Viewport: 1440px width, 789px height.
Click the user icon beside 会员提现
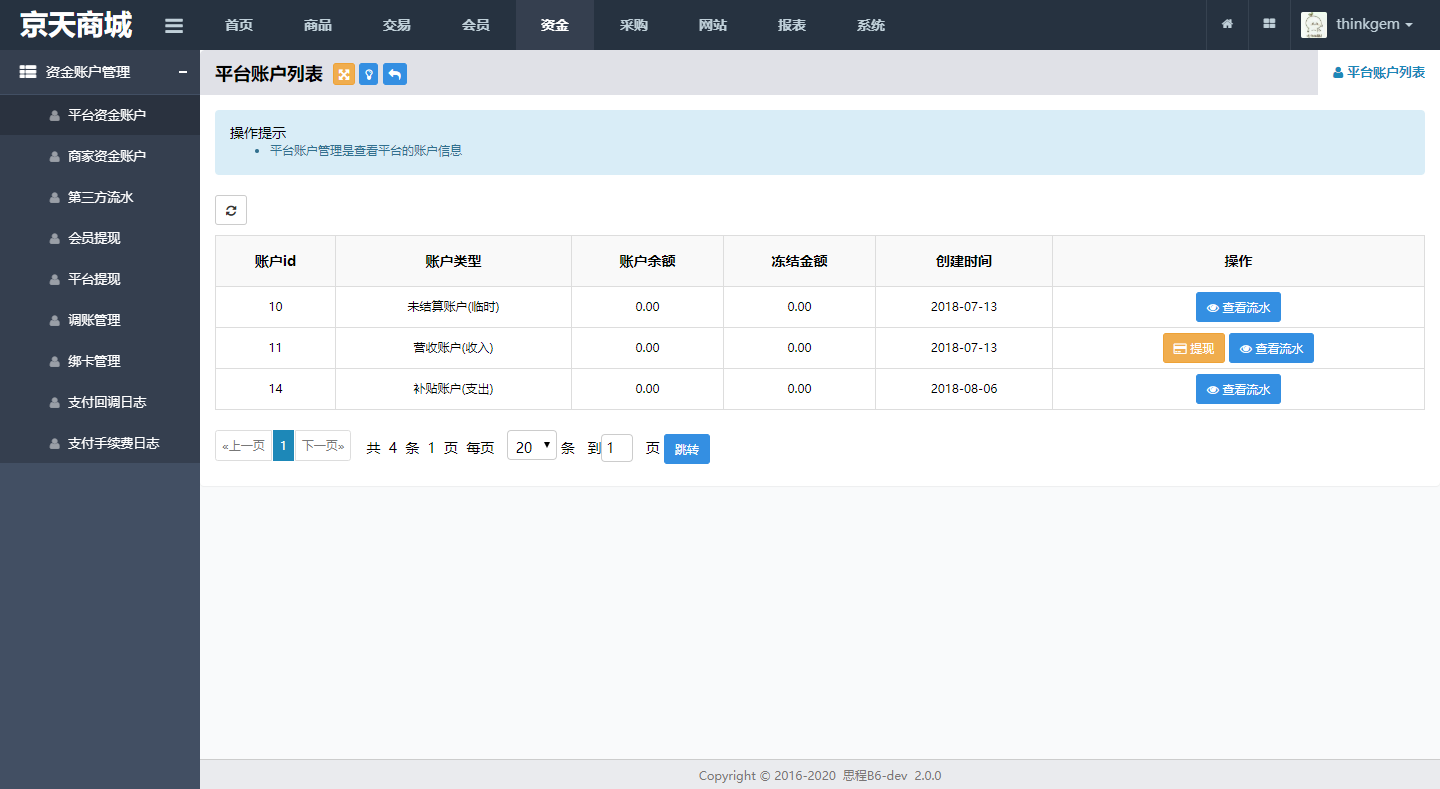(55, 239)
